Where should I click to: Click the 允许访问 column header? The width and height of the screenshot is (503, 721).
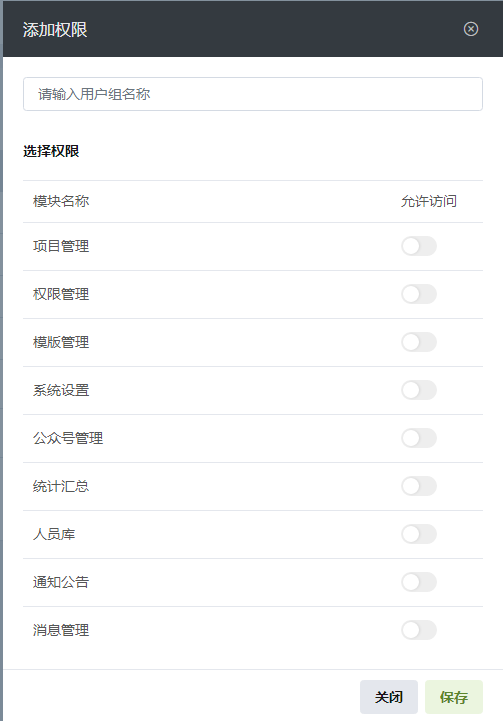(429, 201)
